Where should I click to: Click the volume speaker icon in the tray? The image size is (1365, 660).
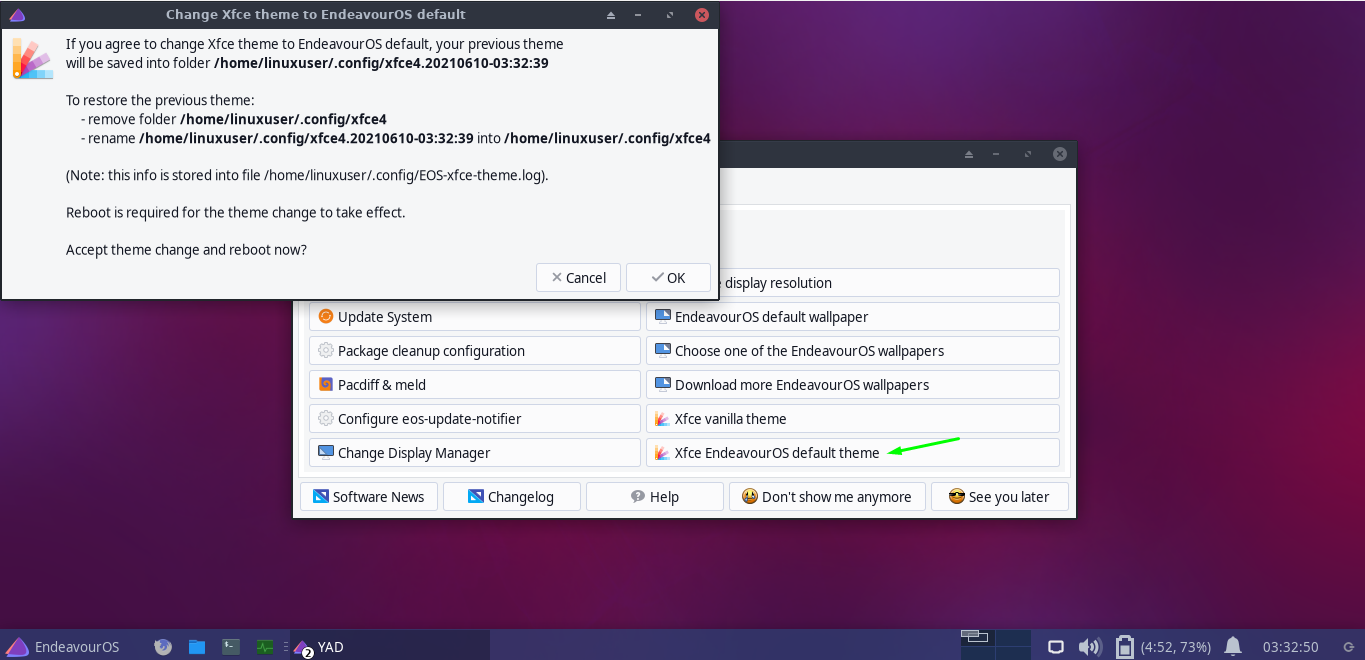tap(1089, 647)
